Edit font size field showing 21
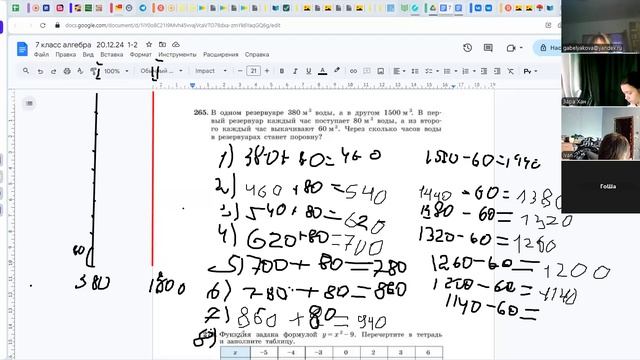 click(253, 71)
